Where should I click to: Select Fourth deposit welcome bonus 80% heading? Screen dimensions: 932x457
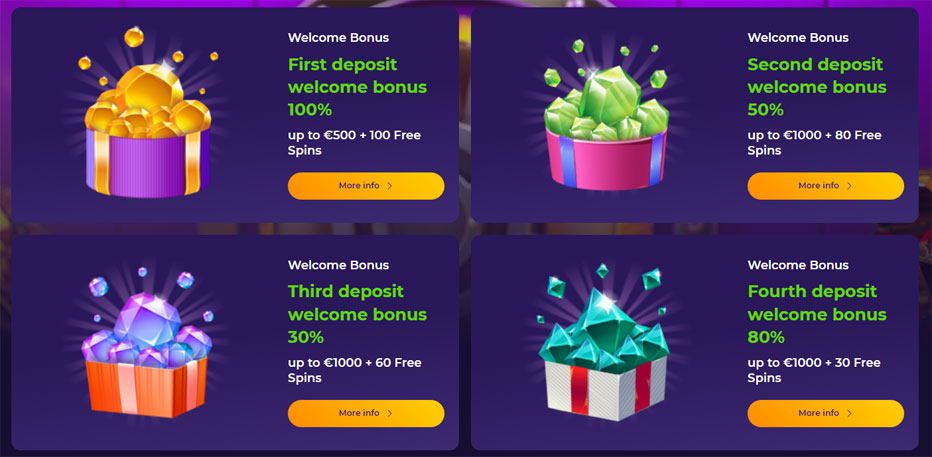[817, 315]
